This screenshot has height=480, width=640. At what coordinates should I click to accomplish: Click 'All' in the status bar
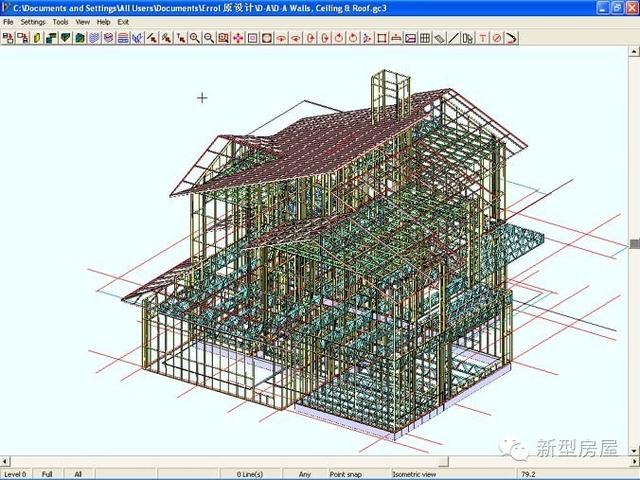click(x=78, y=474)
